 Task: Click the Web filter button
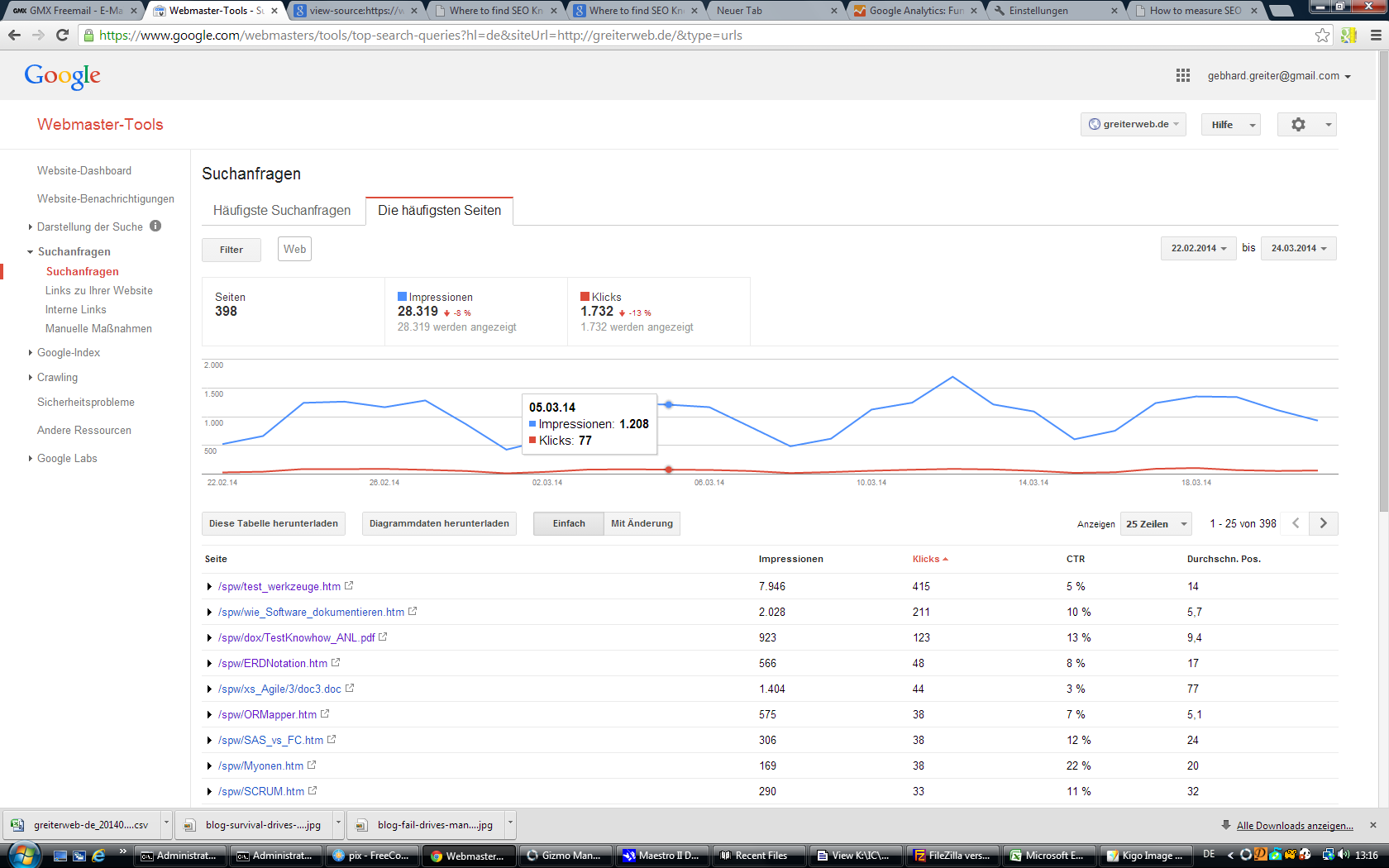[294, 249]
